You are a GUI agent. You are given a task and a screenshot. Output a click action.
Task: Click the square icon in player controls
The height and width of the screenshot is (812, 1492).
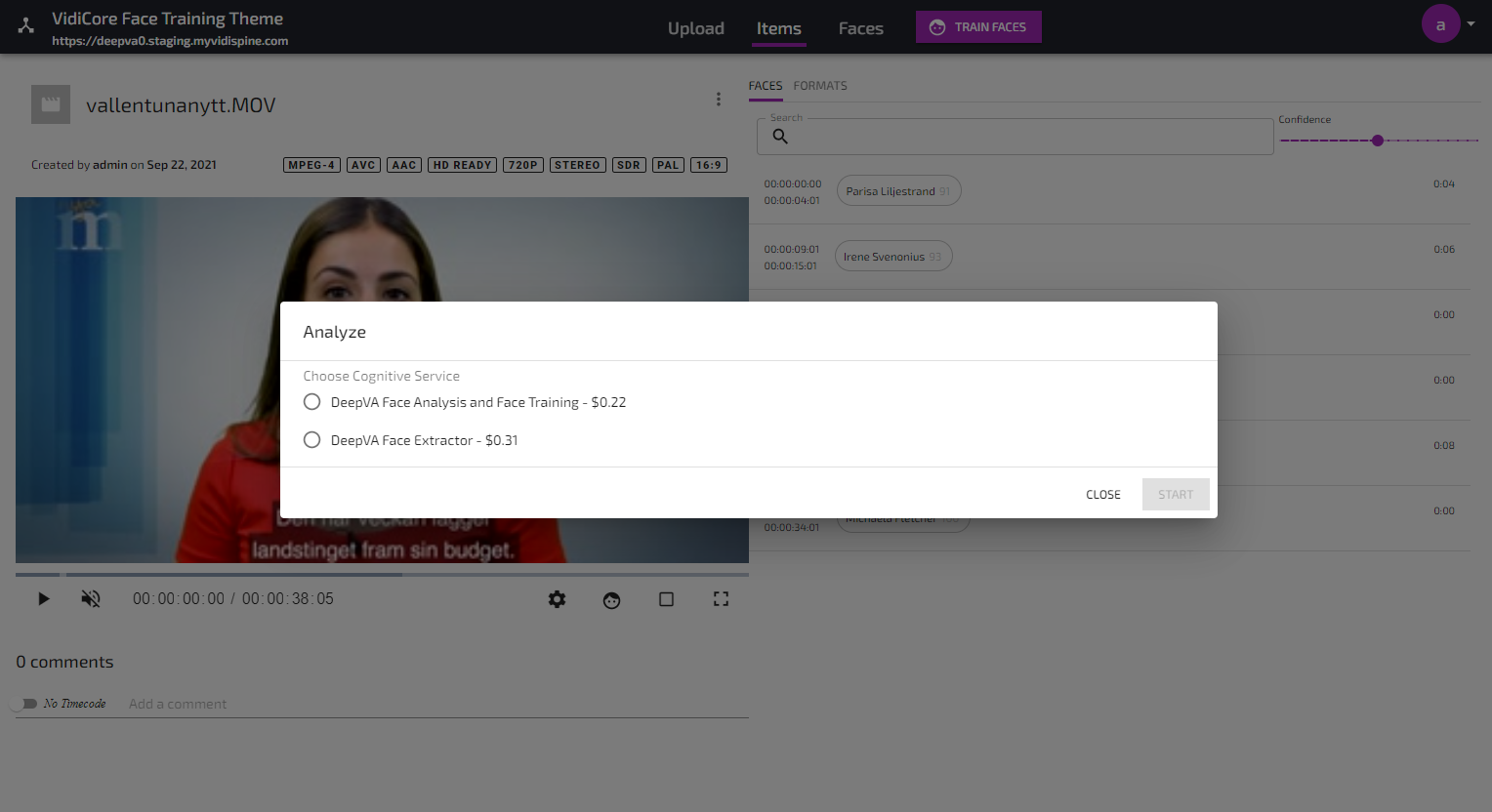[x=666, y=599]
